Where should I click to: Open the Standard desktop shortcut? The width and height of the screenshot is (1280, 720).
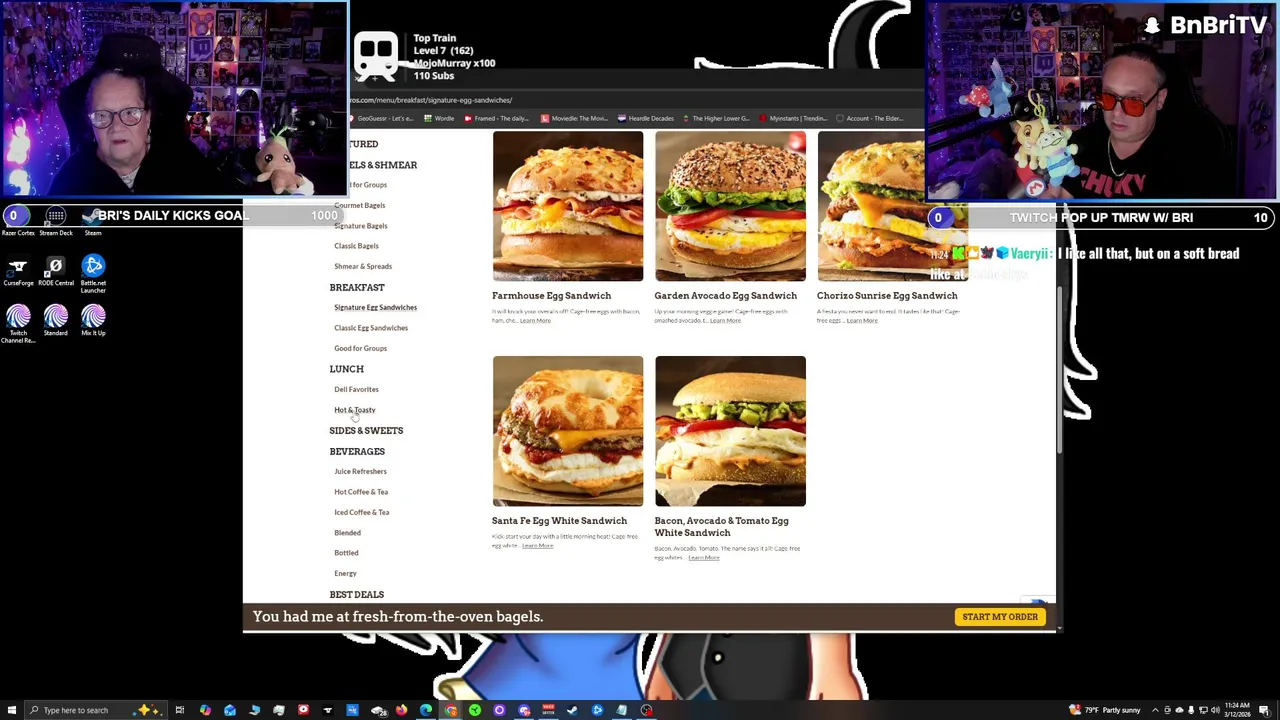[56, 321]
